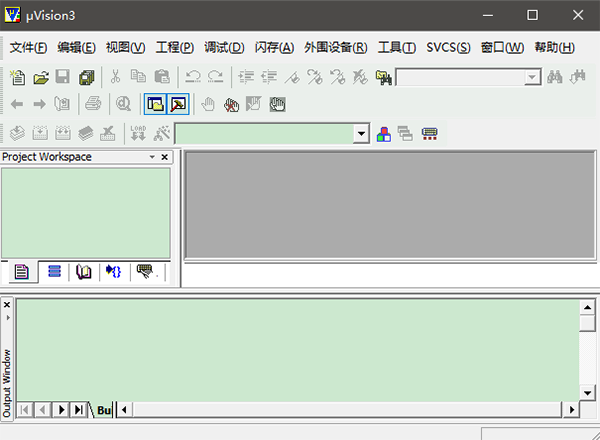The width and height of the screenshot is (600, 440).
Task: Redo the last undone action
Action: coord(215,77)
